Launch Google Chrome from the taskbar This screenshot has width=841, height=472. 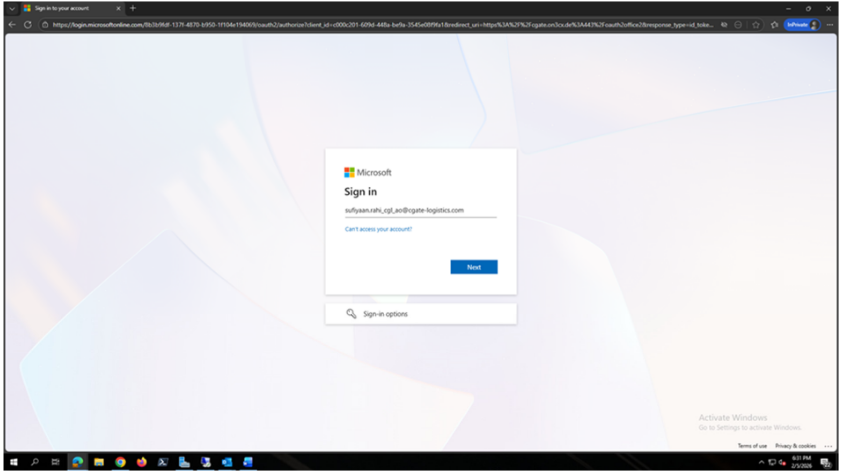tap(120, 462)
